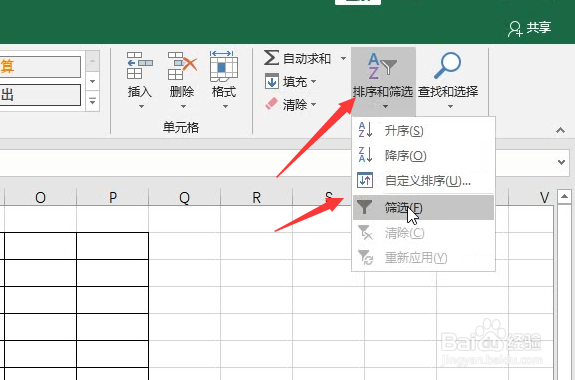The image size is (575, 380).
Task: Select column V header
Action: coord(532,198)
